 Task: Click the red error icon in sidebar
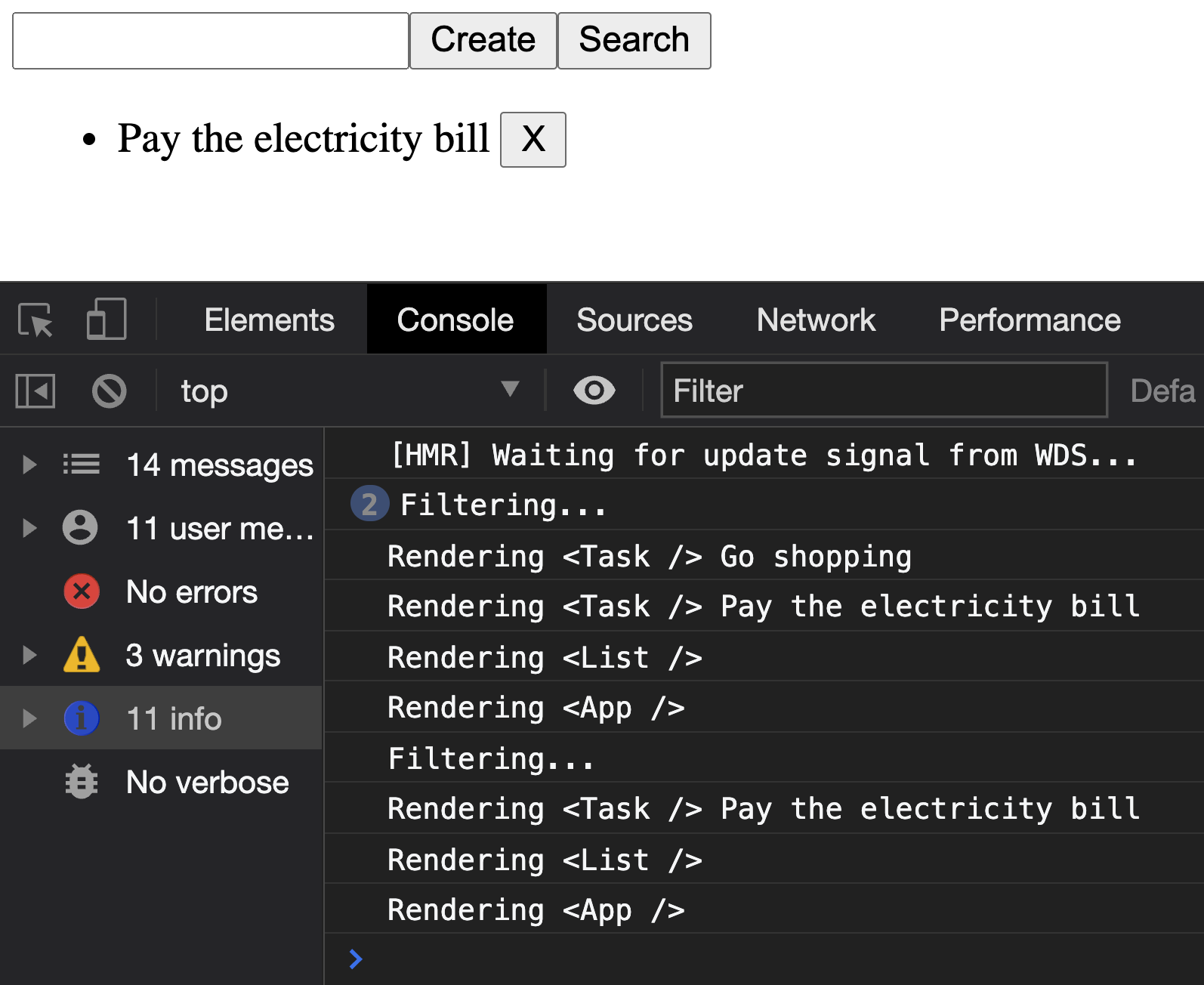(82, 591)
